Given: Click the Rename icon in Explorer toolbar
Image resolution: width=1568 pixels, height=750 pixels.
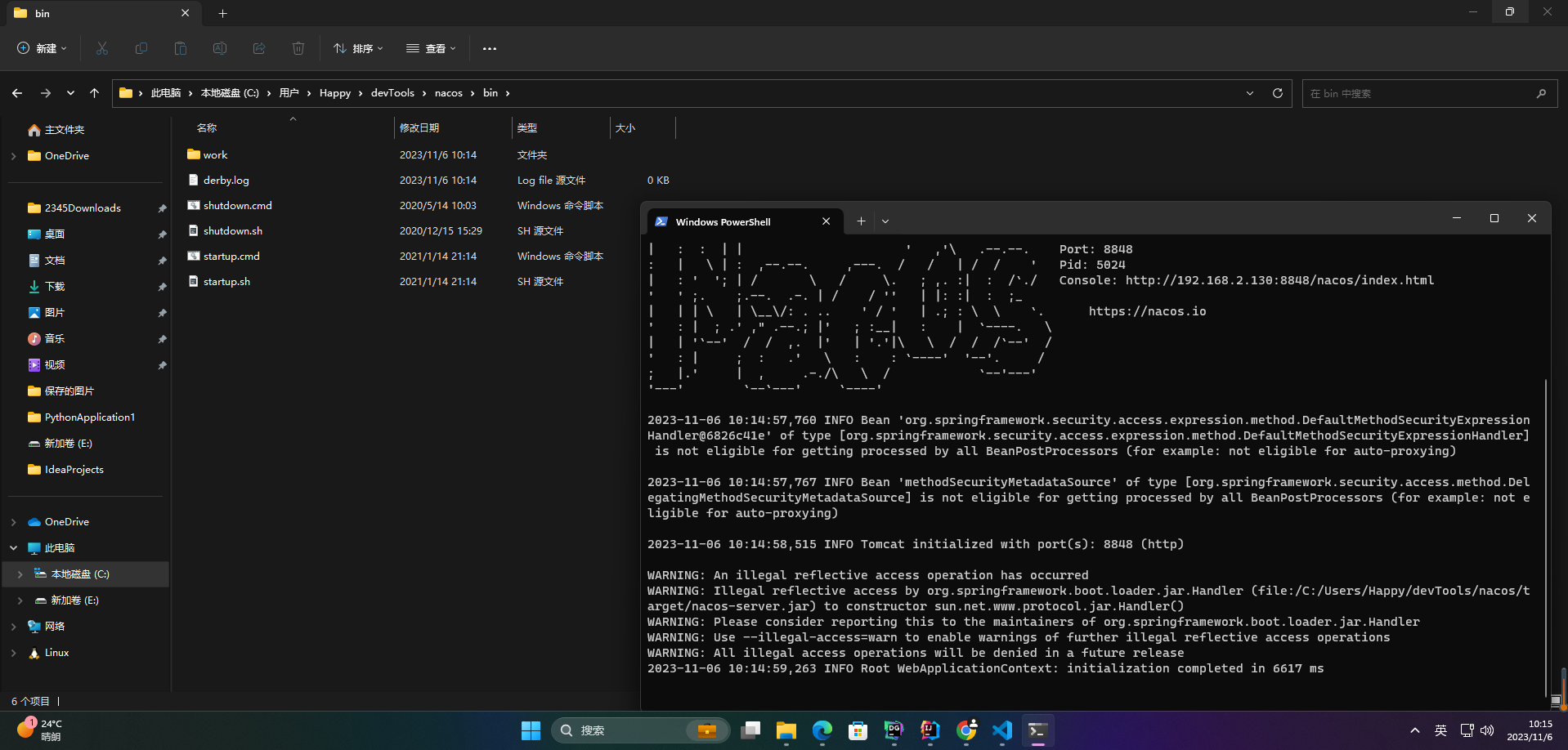Looking at the screenshot, I should (220, 49).
